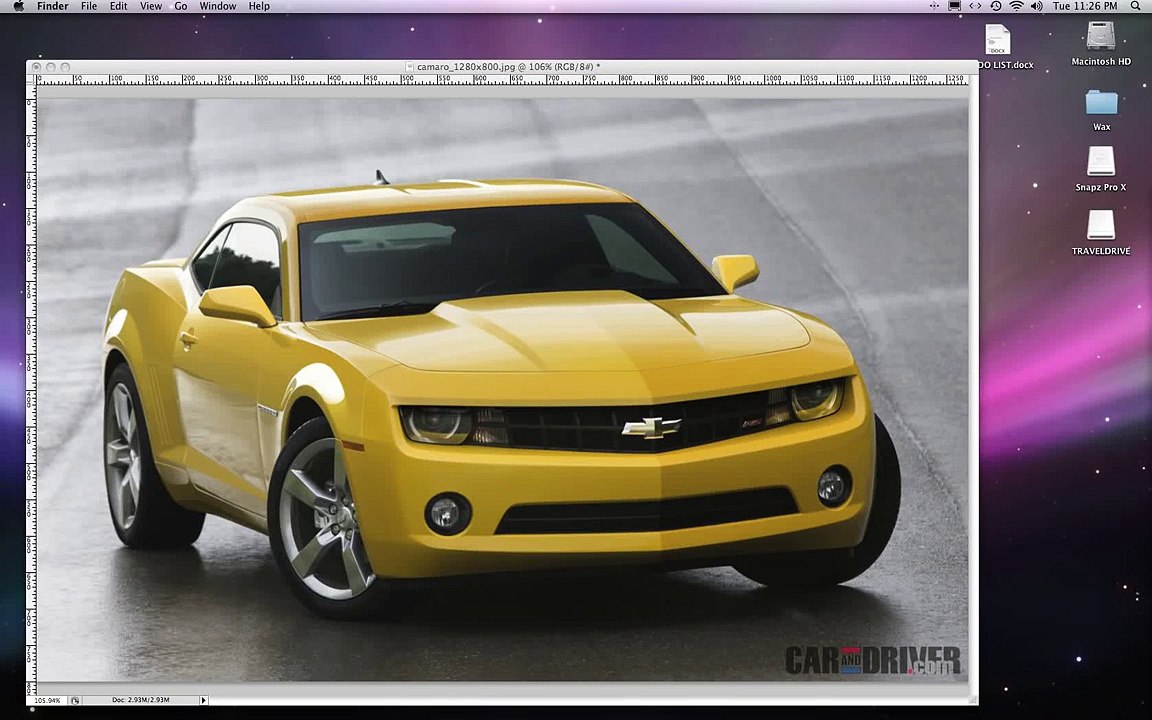
Task: Open the Go menu
Action: tap(181, 6)
